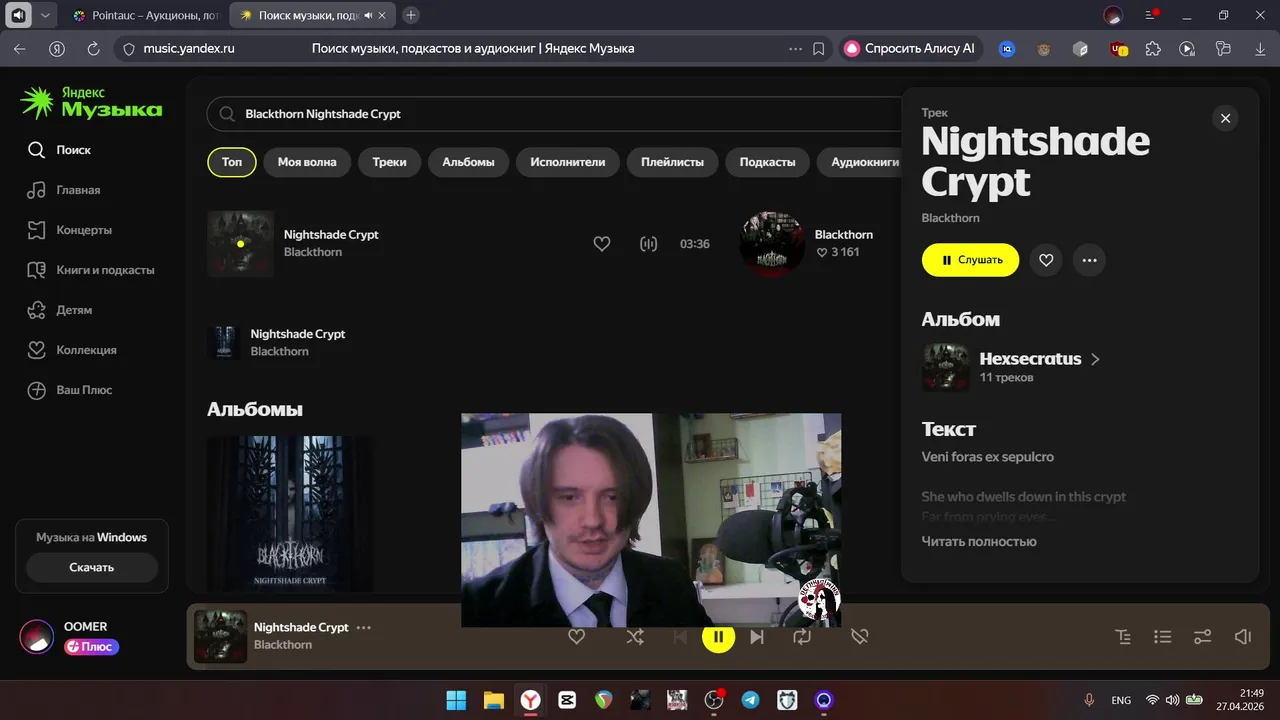Open the Поиск sidebar item
Image resolution: width=1280 pixels, height=720 pixels.
pos(60,150)
